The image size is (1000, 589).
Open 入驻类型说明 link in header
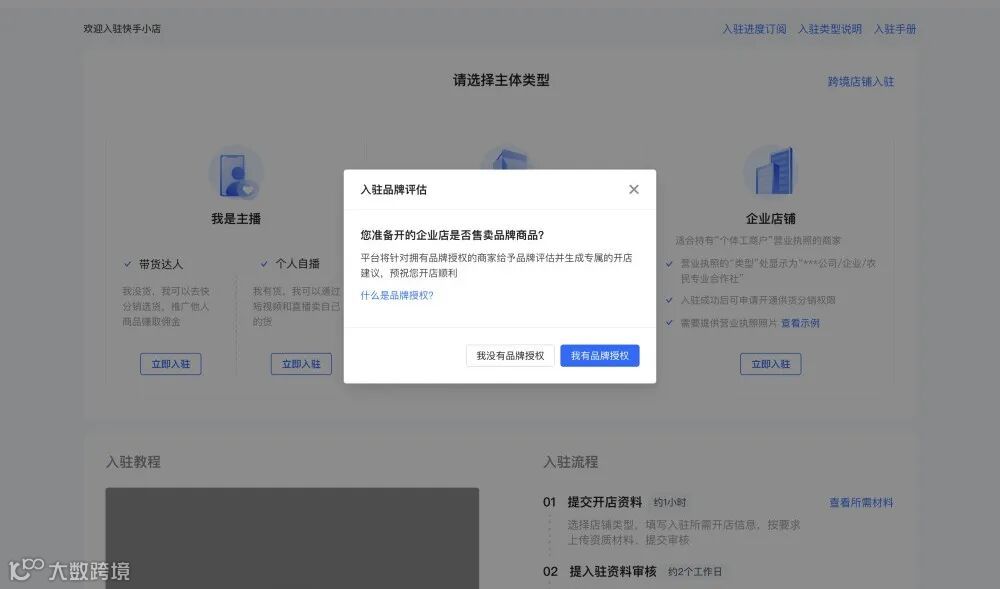pos(829,29)
